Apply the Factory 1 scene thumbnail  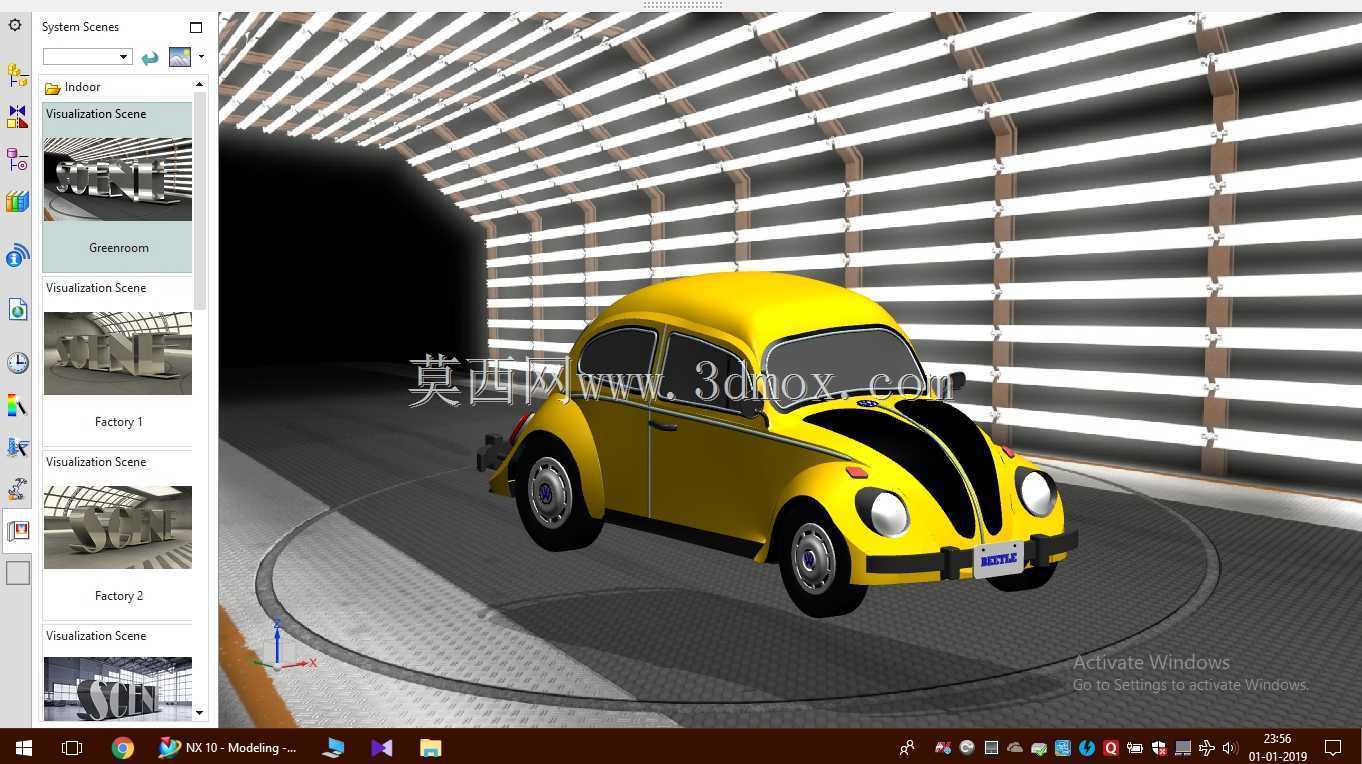(118, 353)
